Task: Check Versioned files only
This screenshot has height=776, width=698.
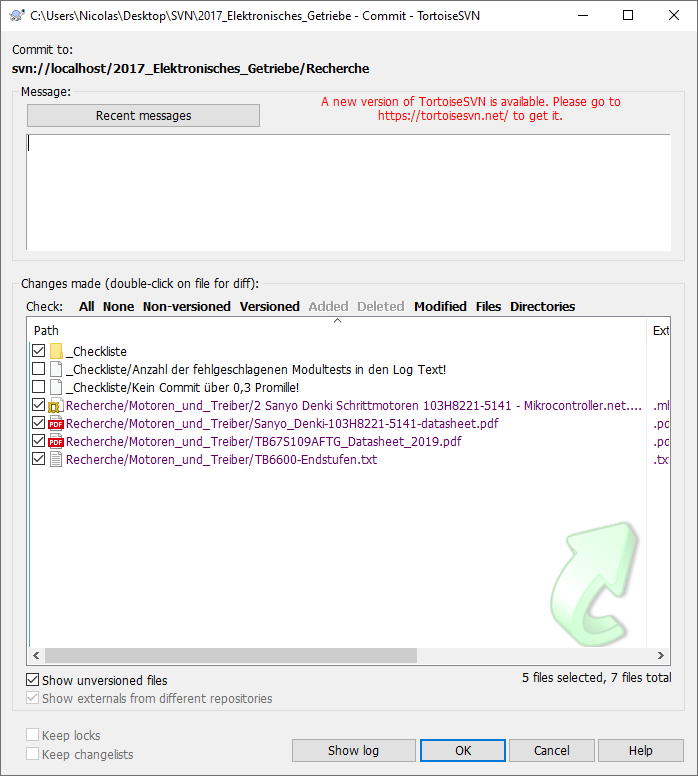Action: point(270,307)
